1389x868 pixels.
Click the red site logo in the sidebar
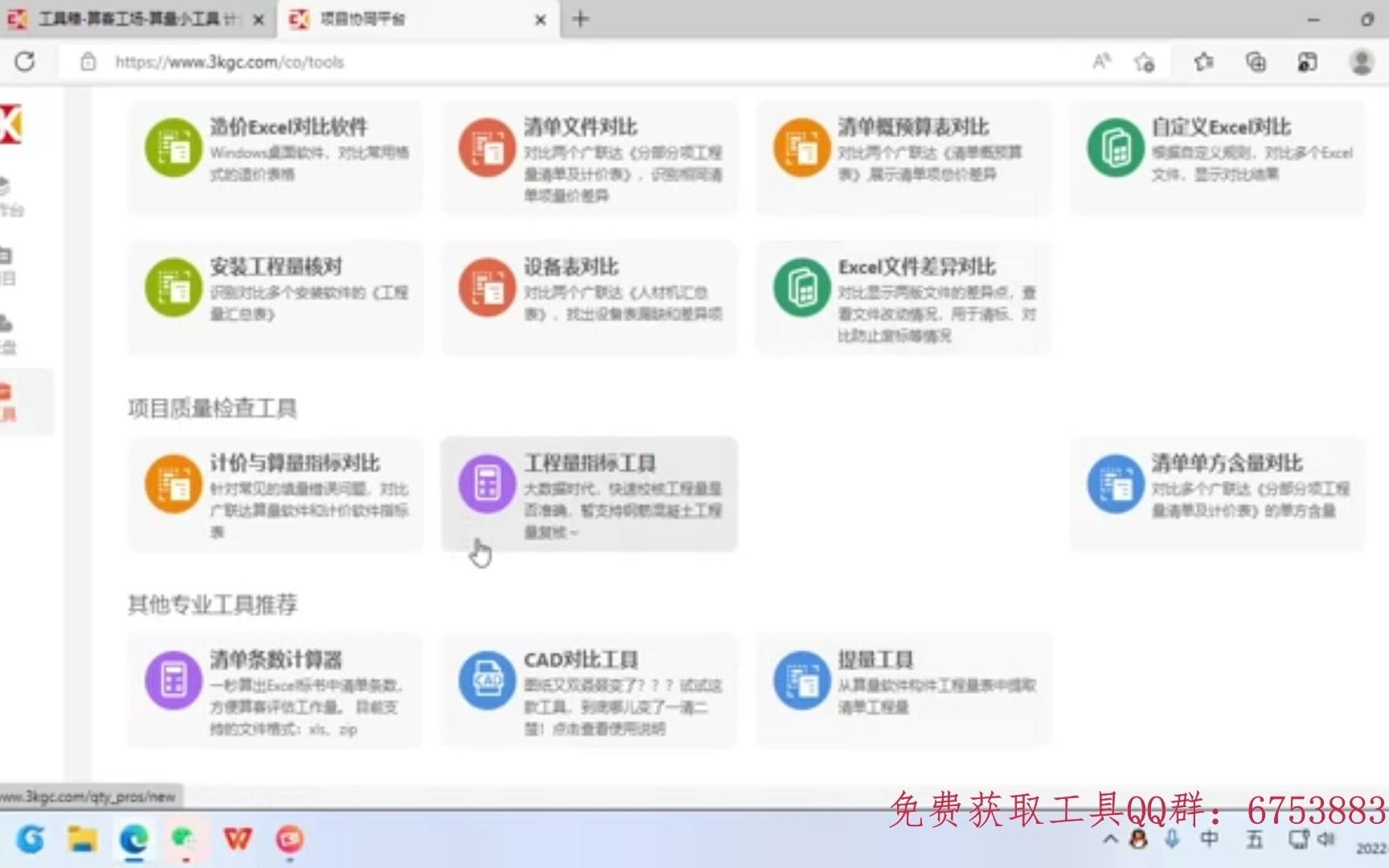[x=11, y=125]
